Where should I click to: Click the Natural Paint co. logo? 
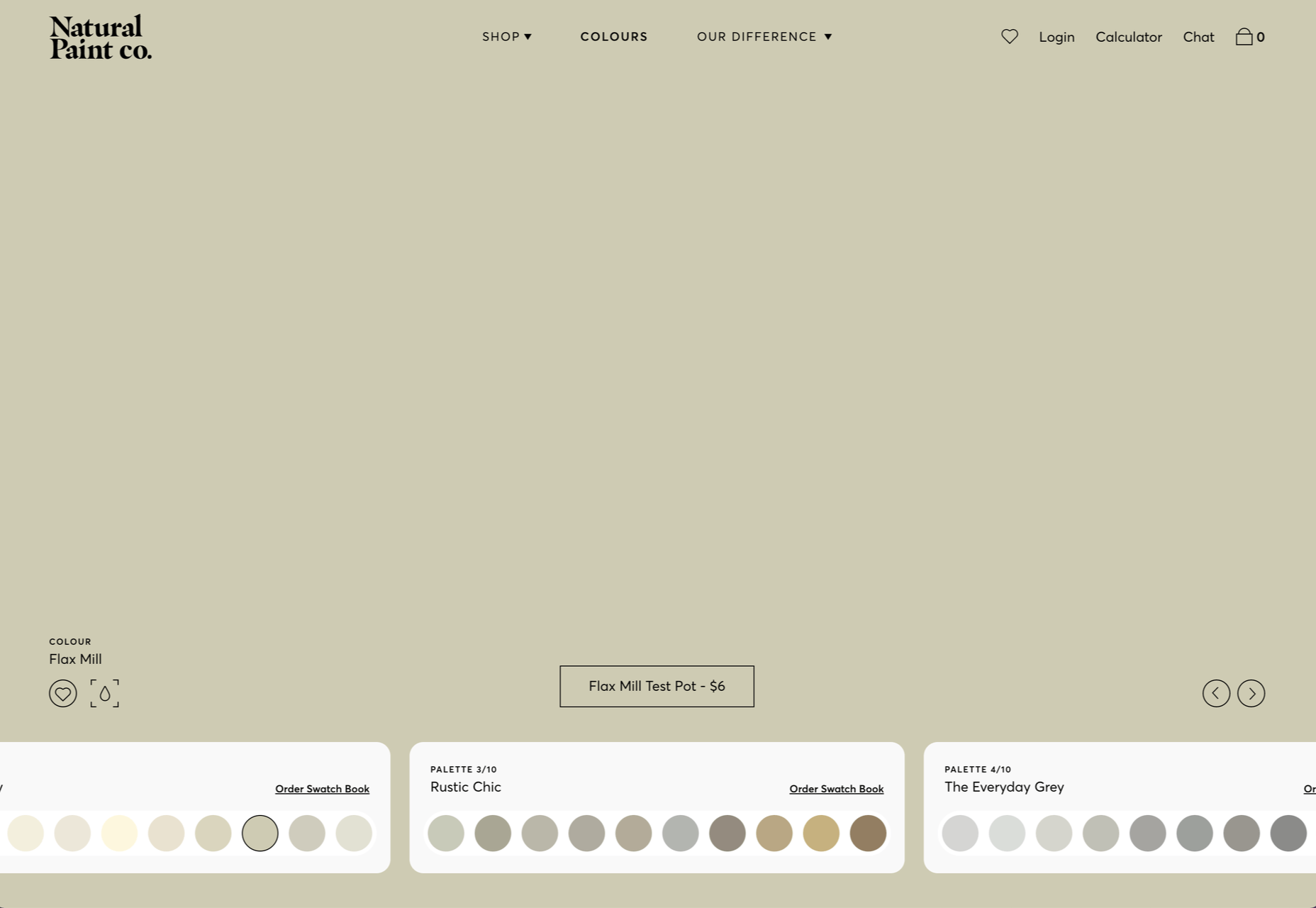coord(100,37)
